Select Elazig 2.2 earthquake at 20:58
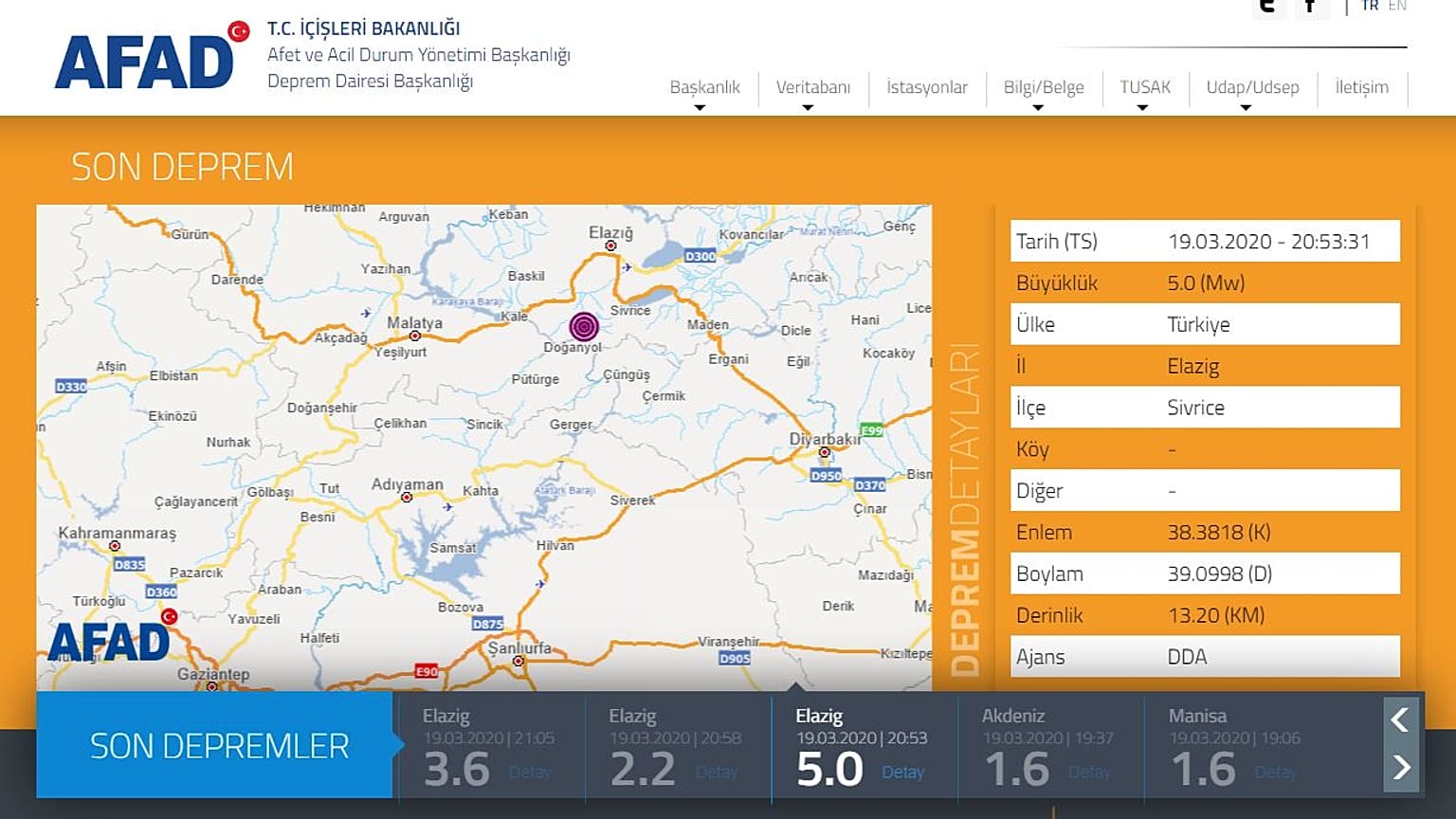Viewport: 1456px width, 819px height. 677,749
